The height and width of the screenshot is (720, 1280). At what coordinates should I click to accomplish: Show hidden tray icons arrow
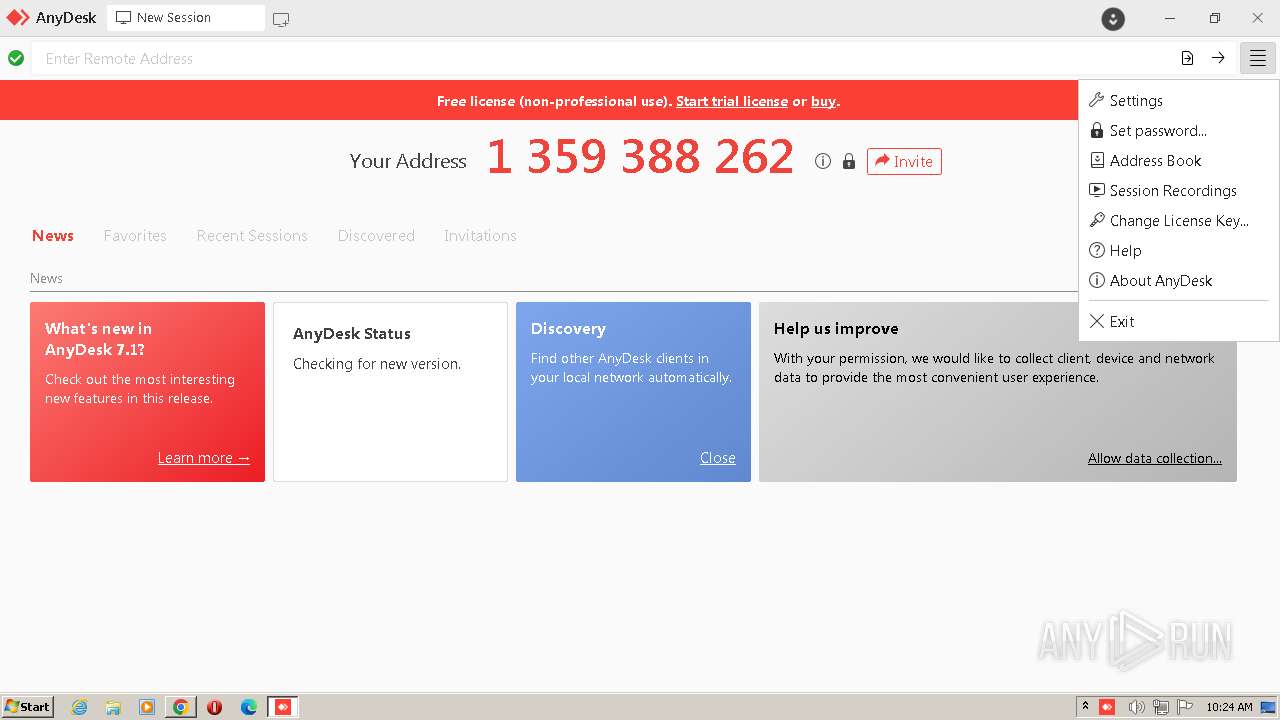pyautogui.click(x=1085, y=707)
